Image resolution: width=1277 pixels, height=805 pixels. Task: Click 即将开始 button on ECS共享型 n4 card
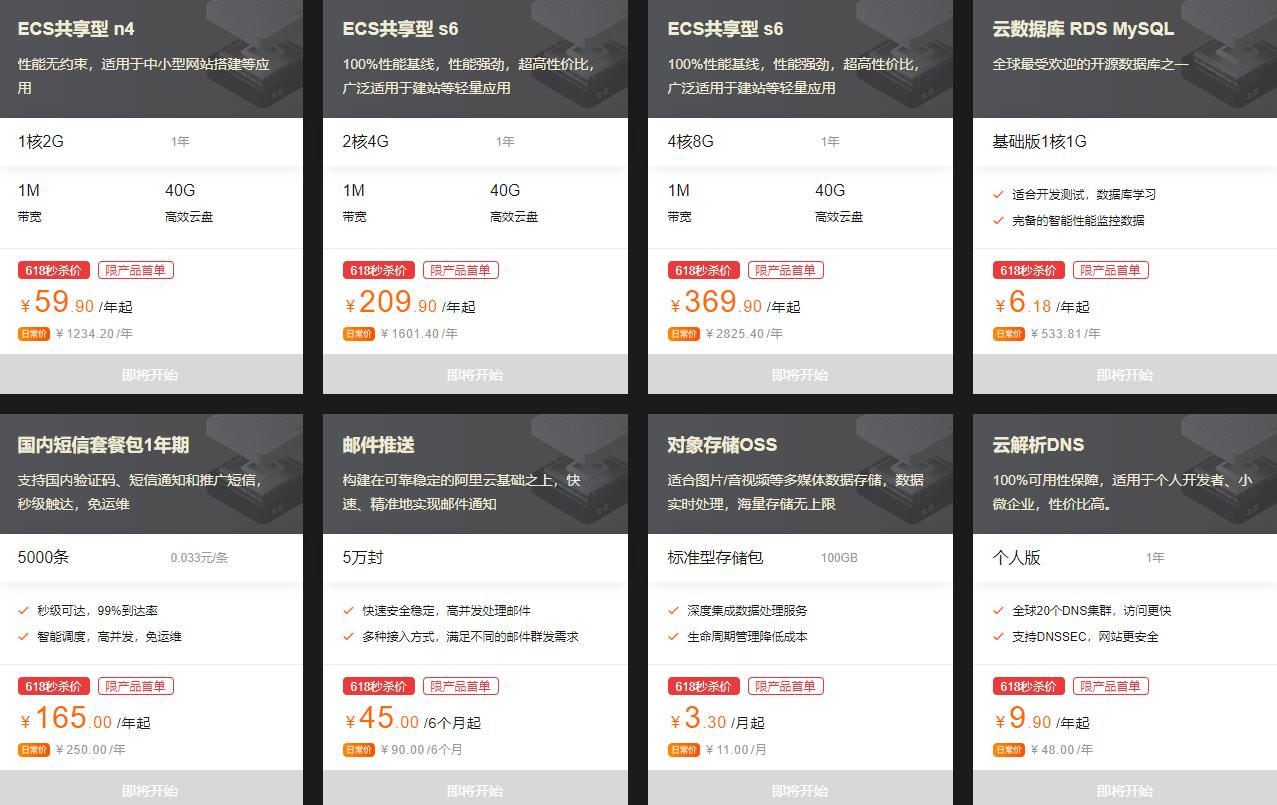(x=150, y=375)
